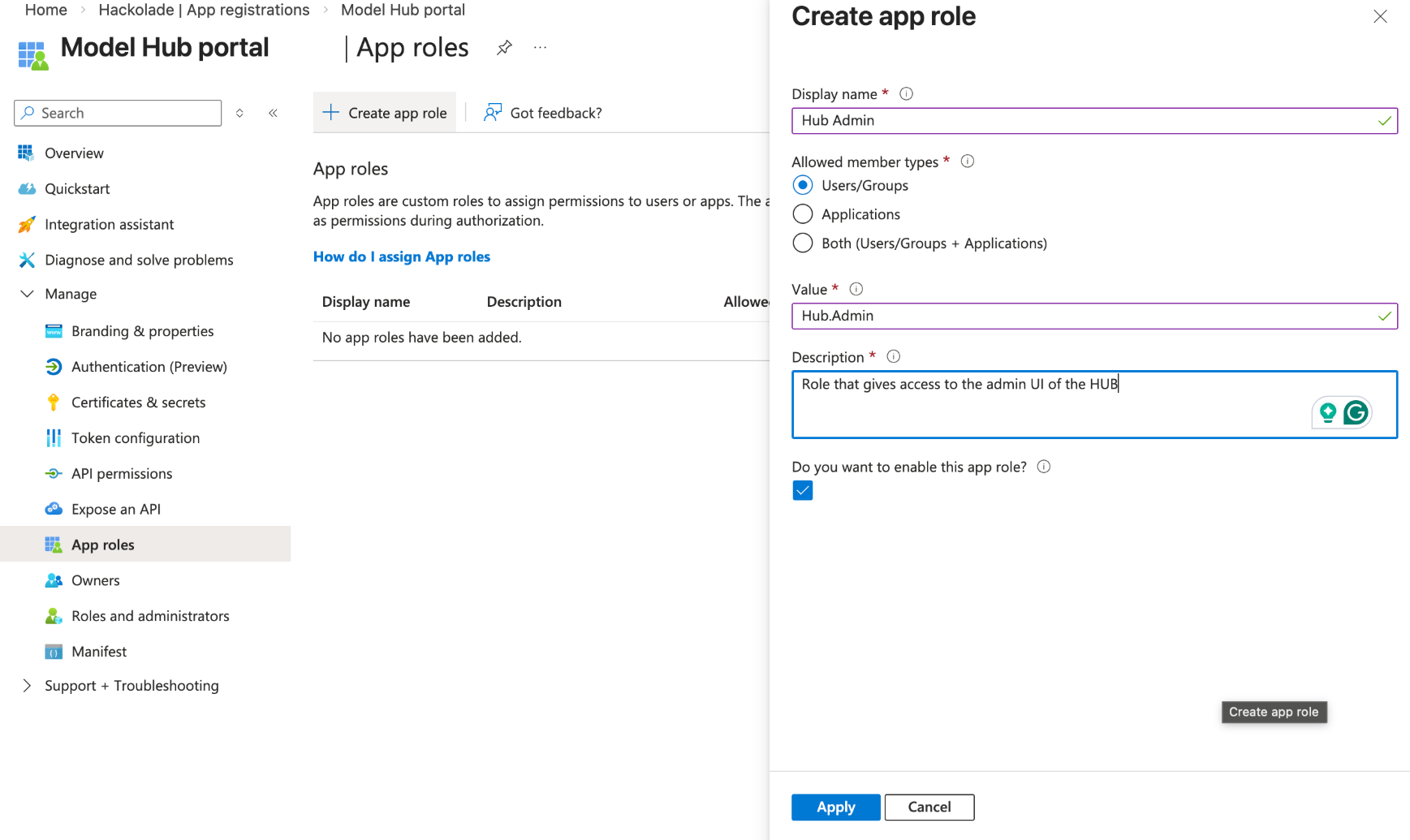The width and height of the screenshot is (1410, 840).
Task: Collapse the sidebar with double chevron
Action: click(x=273, y=113)
